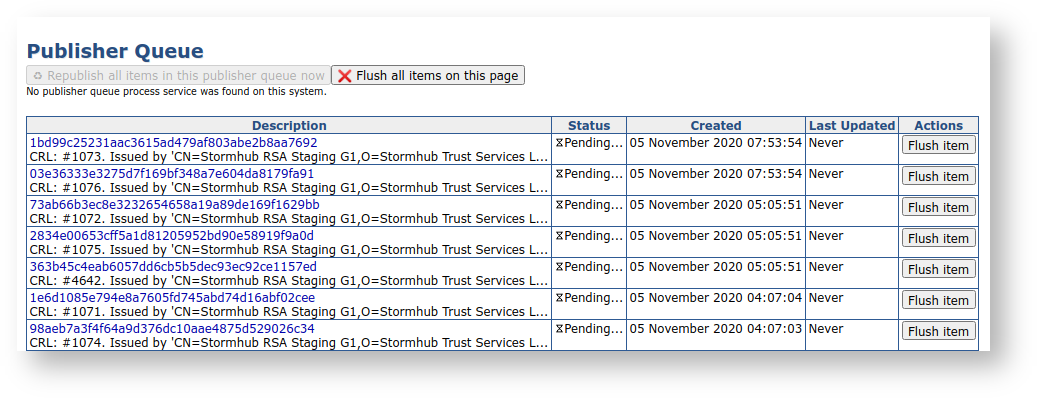Open queue entry 1e6d1085e794e8a7605fd745abd74d16abf02cee
Viewport: 1038px width, 399px height.
173,298
